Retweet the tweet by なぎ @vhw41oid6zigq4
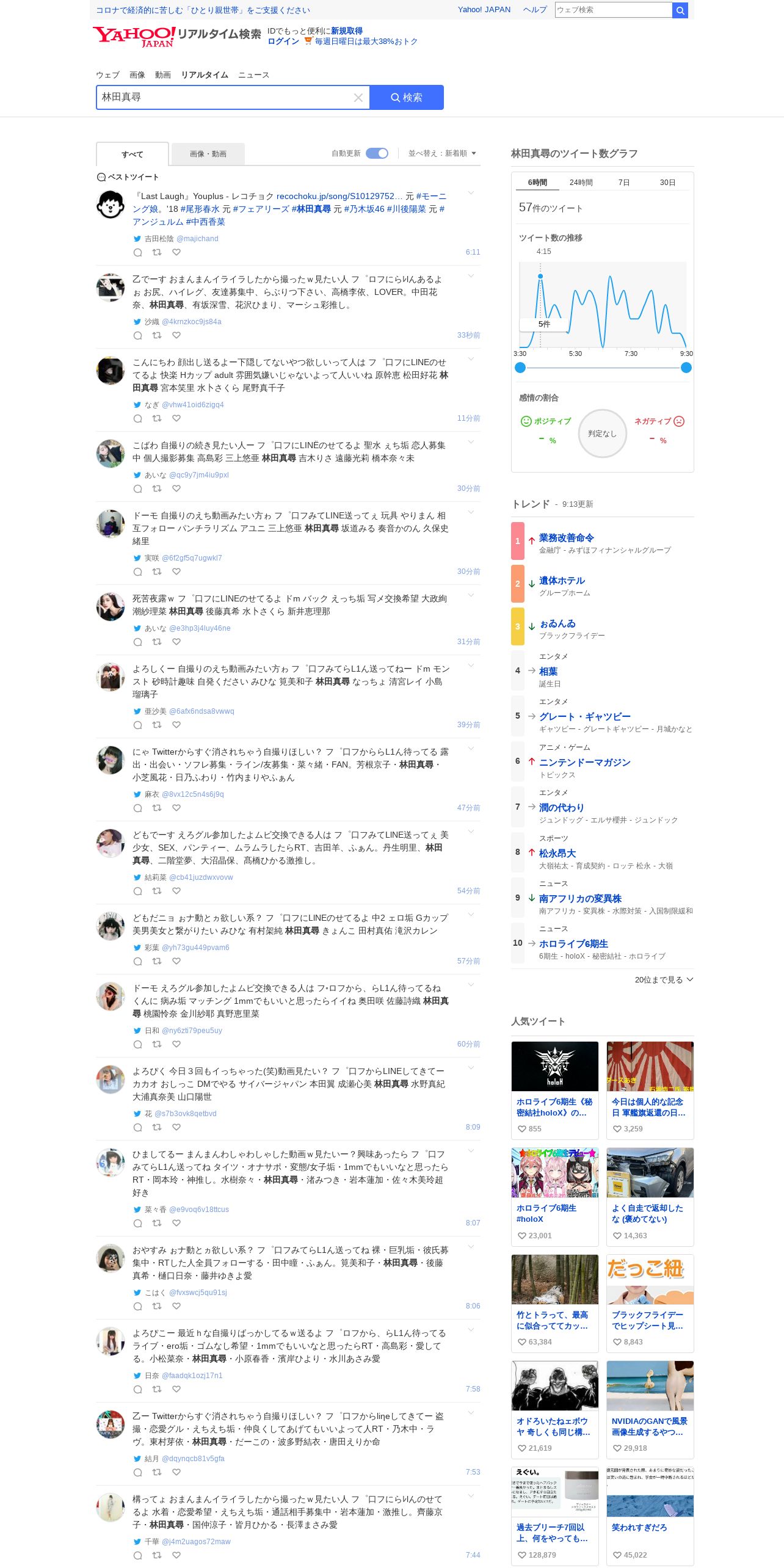784x1568 pixels. click(x=157, y=418)
